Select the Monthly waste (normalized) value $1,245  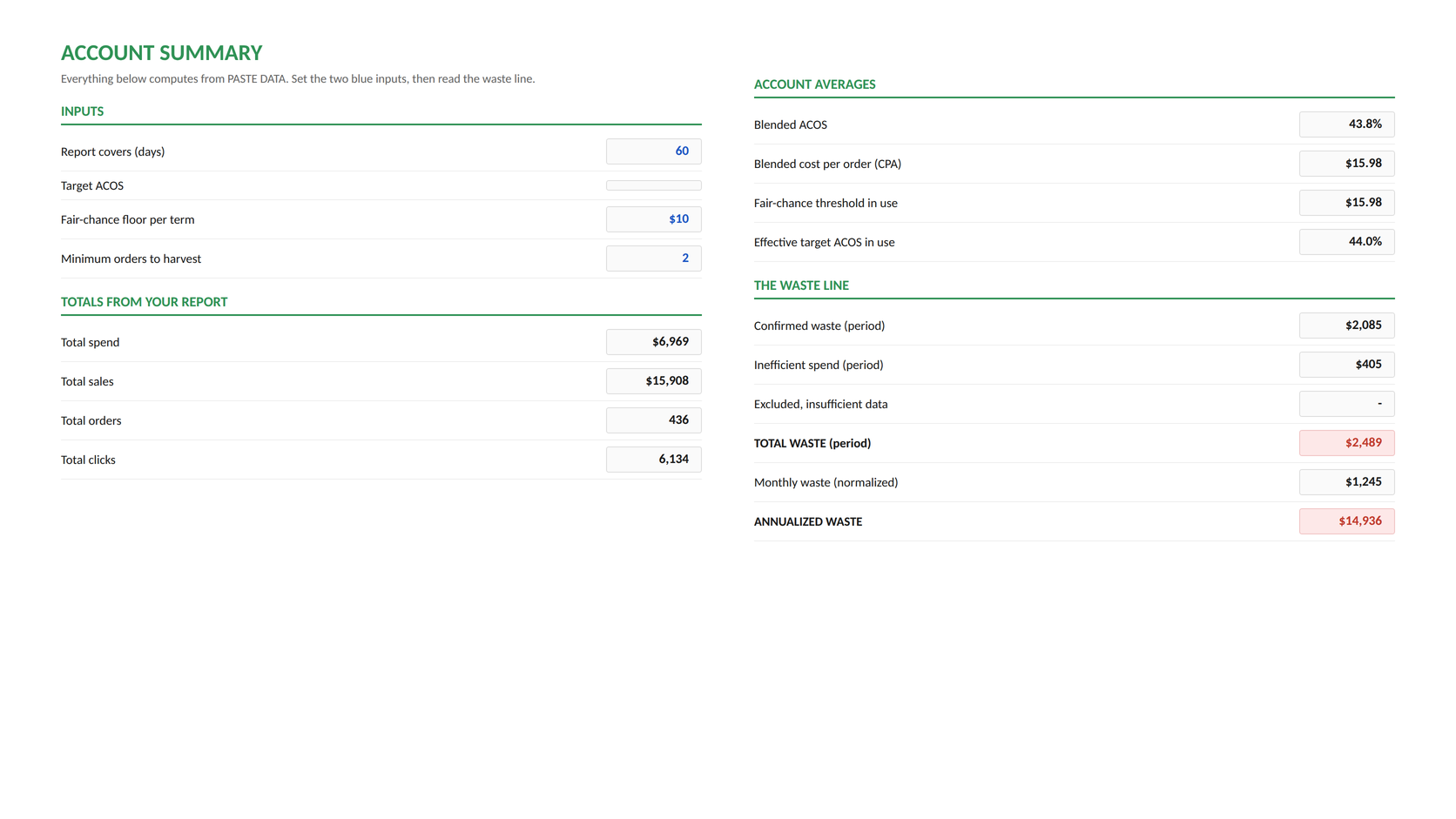click(1346, 482)
